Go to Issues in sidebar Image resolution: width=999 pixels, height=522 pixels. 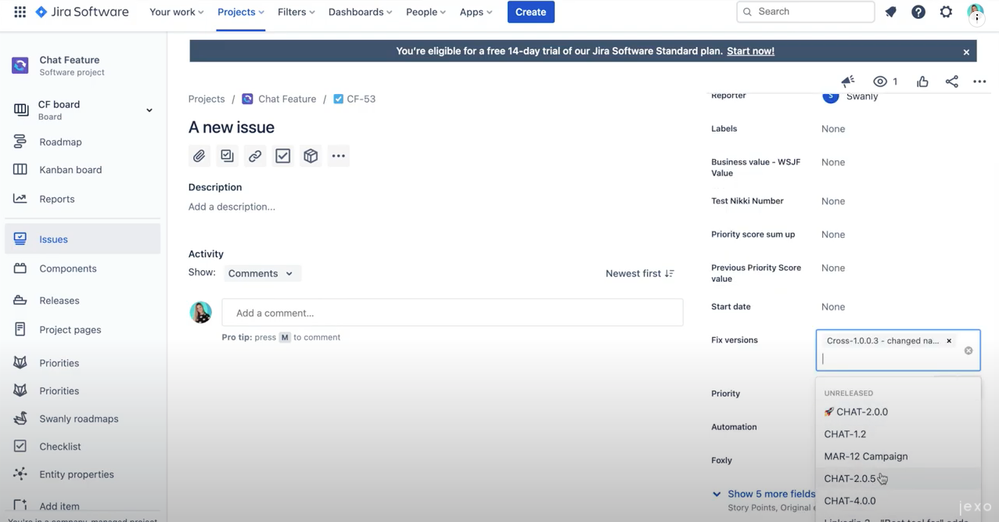pos(83,239)
